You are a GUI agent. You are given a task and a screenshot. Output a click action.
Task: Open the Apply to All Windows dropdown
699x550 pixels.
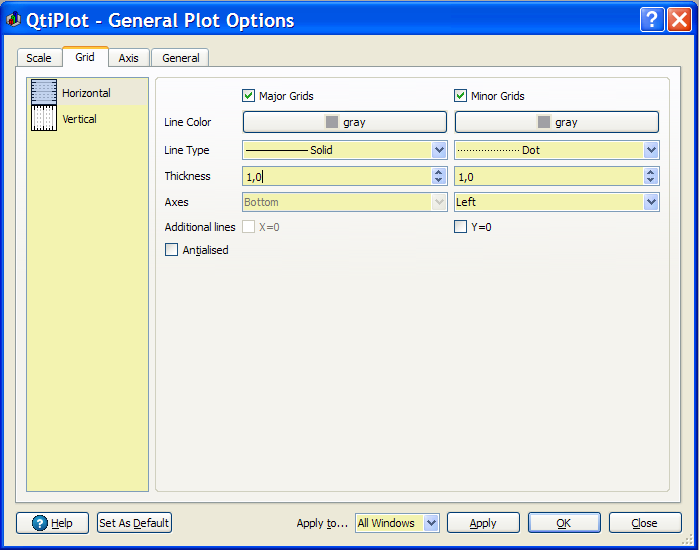(x=431, y=523)
